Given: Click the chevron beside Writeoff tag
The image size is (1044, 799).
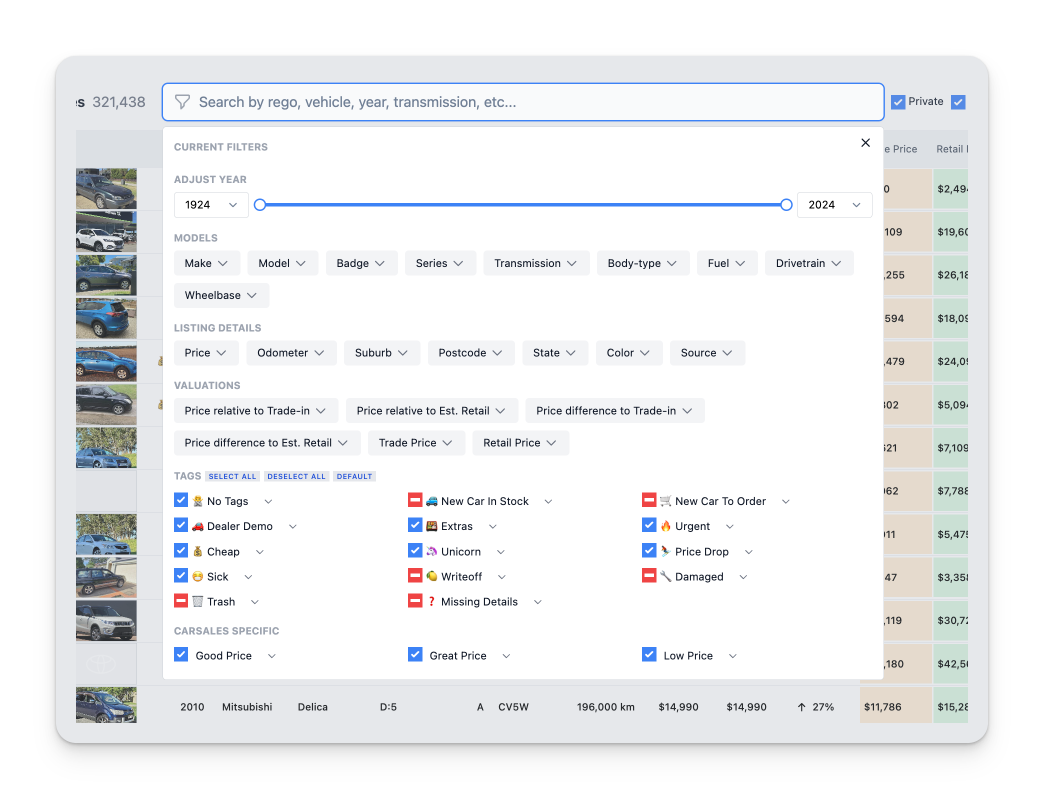Looking at the screenshot, I should [502, 577].
